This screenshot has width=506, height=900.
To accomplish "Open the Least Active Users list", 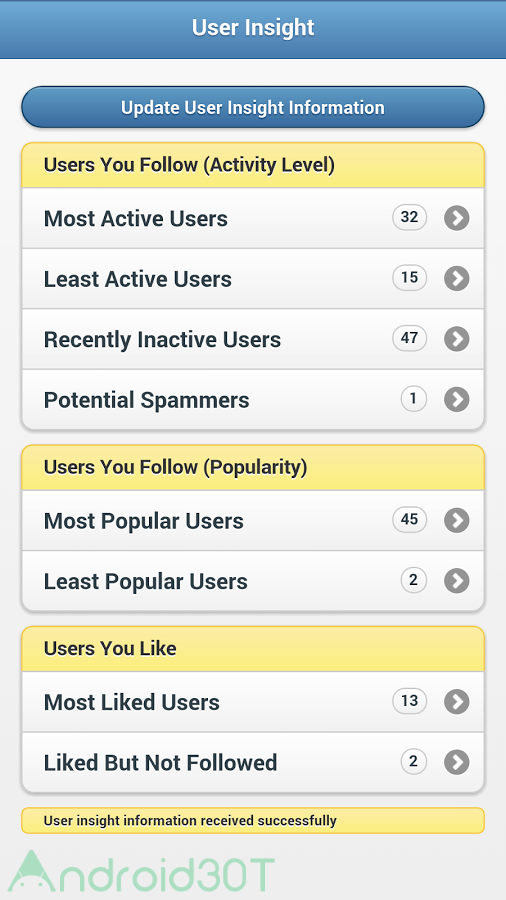I will click(253, 278).
